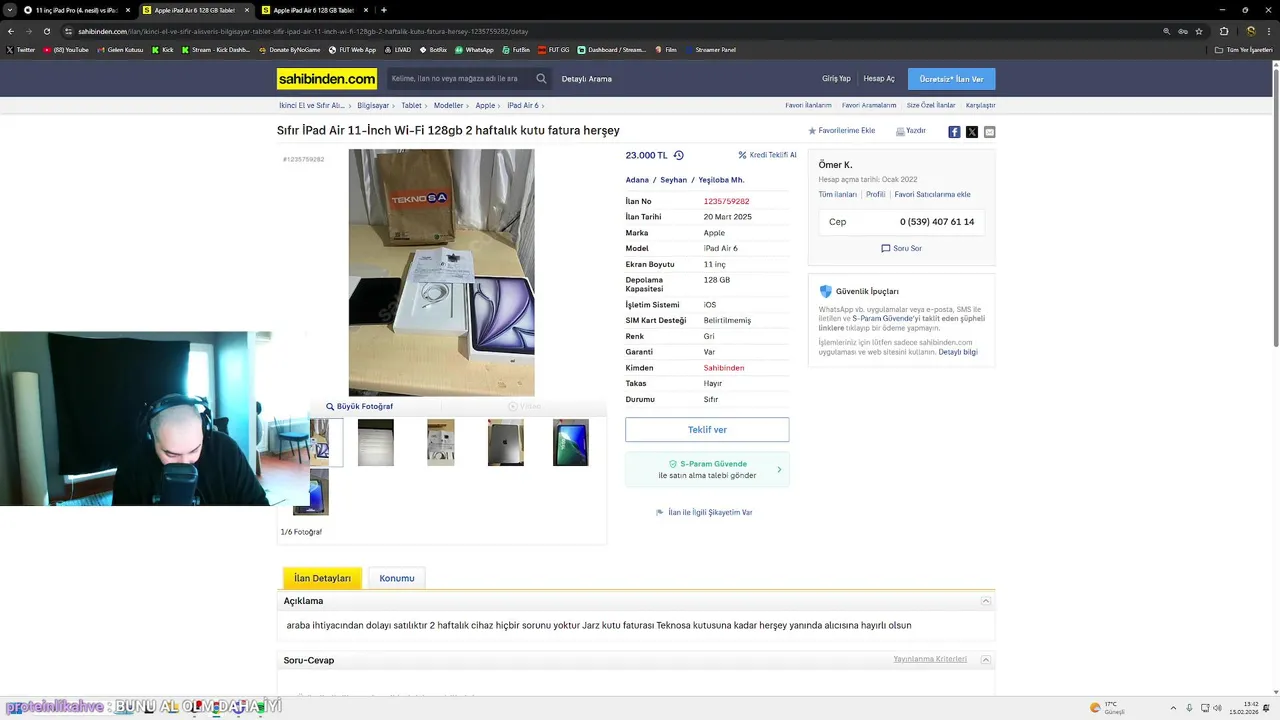1280x720 pixels.
Task: Open browser zoom icon in address bar
Action: coord(1167,31)
